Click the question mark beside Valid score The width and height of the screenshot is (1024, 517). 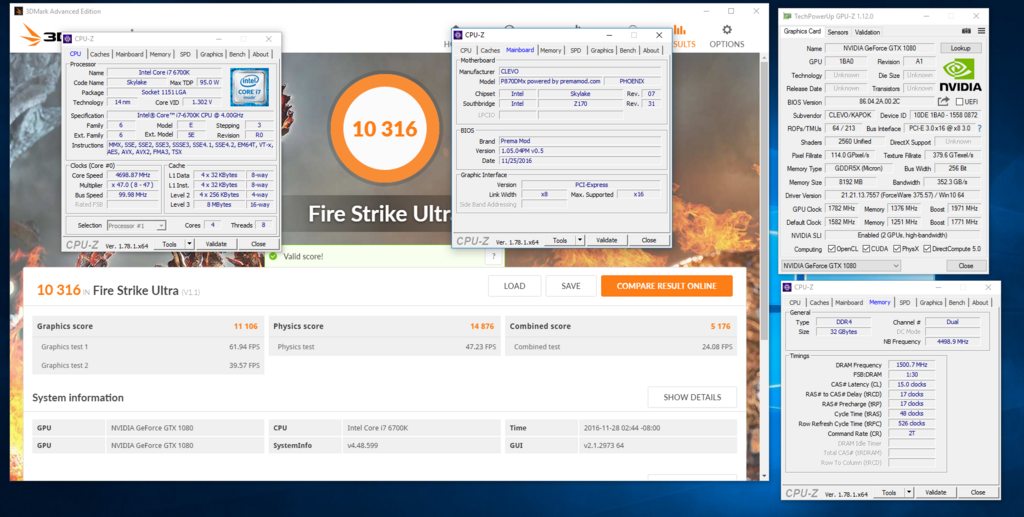[x=494, y=257]
